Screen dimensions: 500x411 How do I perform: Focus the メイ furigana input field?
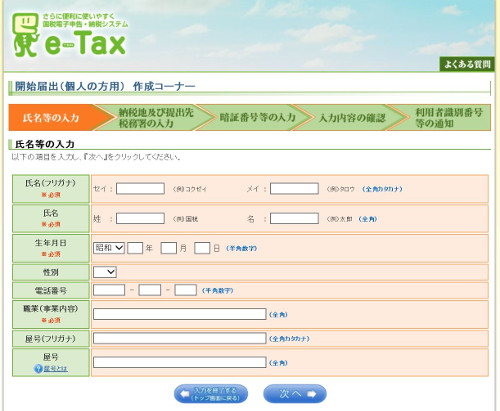294,189
